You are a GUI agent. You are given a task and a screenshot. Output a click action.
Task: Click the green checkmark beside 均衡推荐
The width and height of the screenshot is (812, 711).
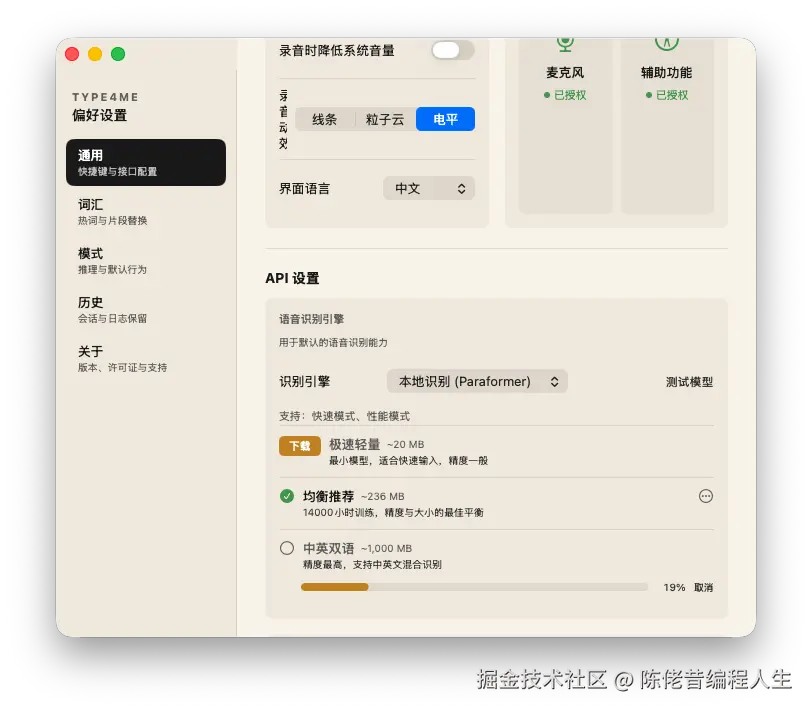pos(287,494)
